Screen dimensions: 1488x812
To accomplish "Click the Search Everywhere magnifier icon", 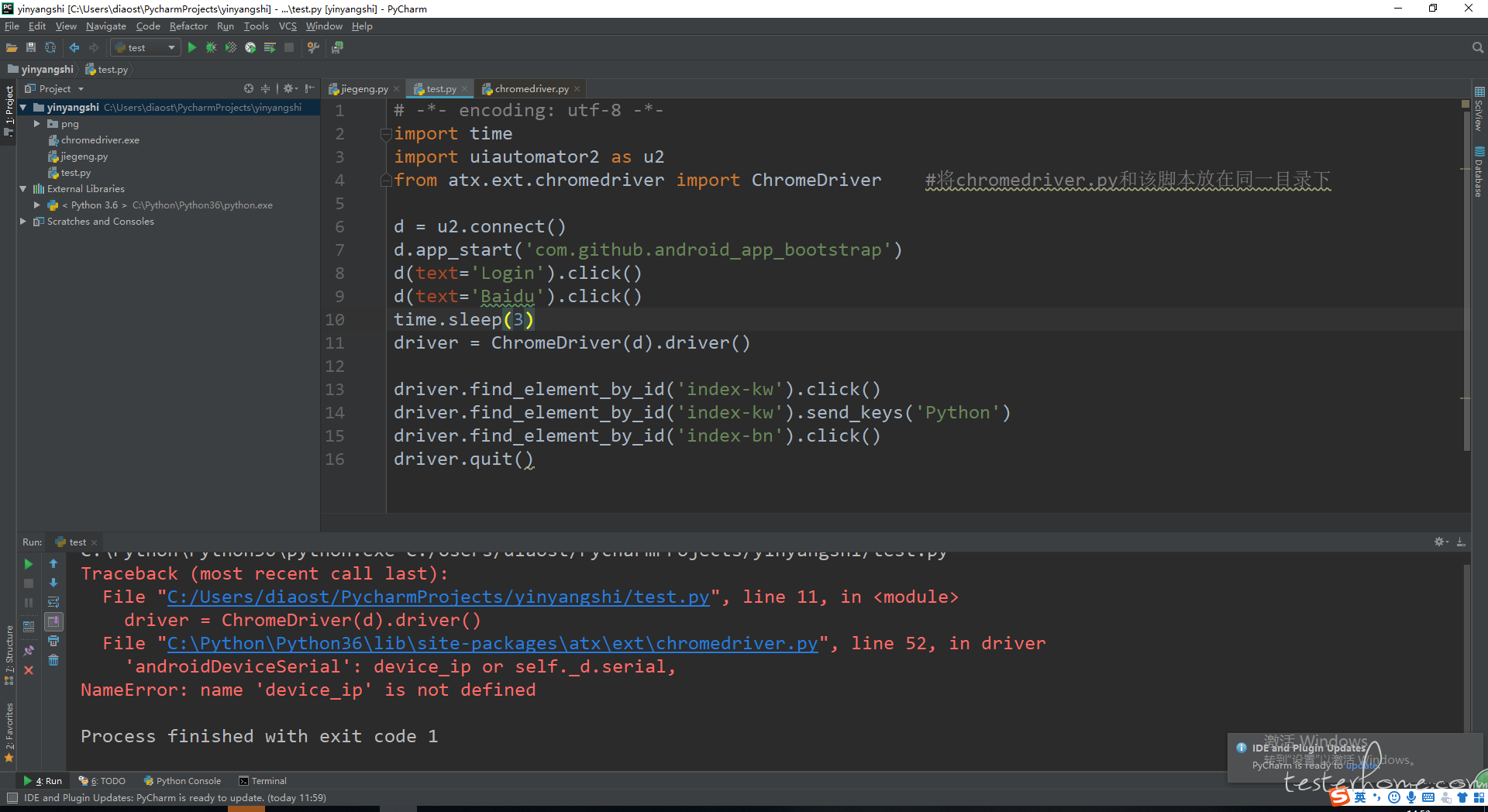I will click(1477, 48).
